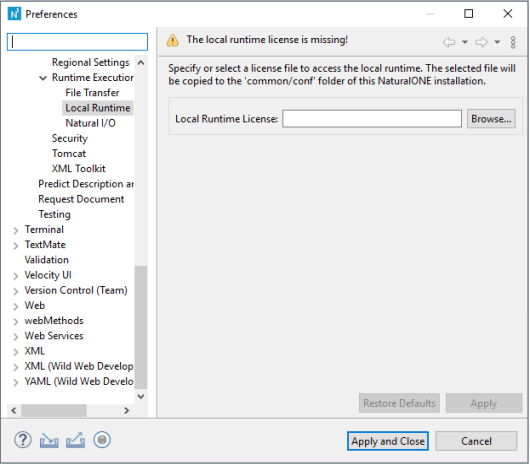
Task: Click the Import preferences icon
Action: (49, 440)
